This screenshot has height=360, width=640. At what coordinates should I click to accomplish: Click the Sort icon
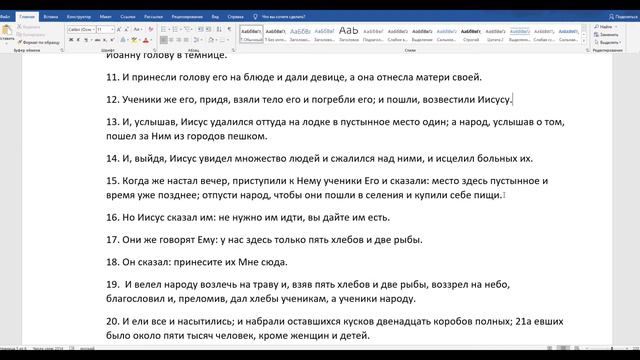click(x=219, y=29)
